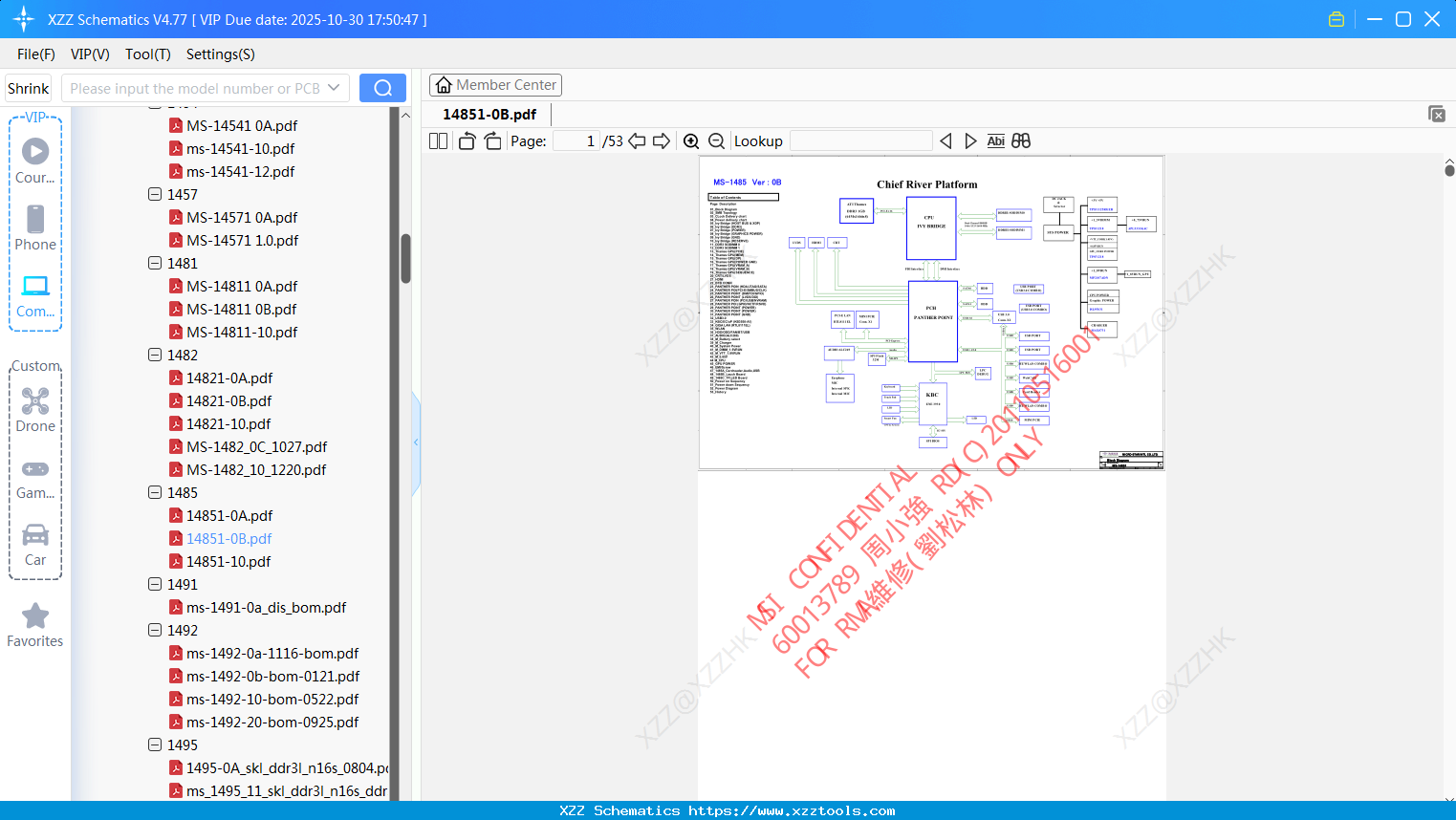
Task: Collapse the 1482 folder
Action: 155,355
